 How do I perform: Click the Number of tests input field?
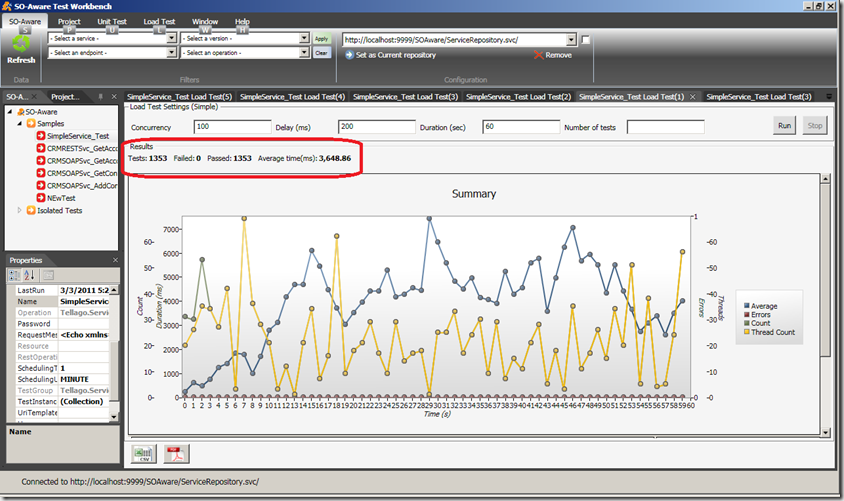point(666,127)
